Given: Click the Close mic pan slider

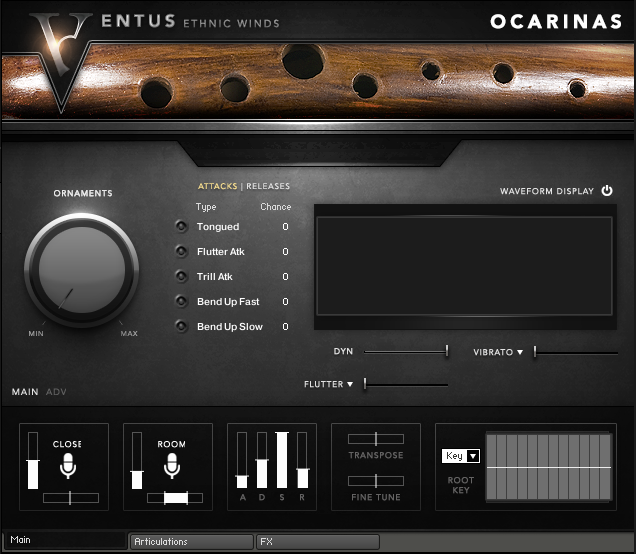Looking at the screenshot, I should 71,498.
